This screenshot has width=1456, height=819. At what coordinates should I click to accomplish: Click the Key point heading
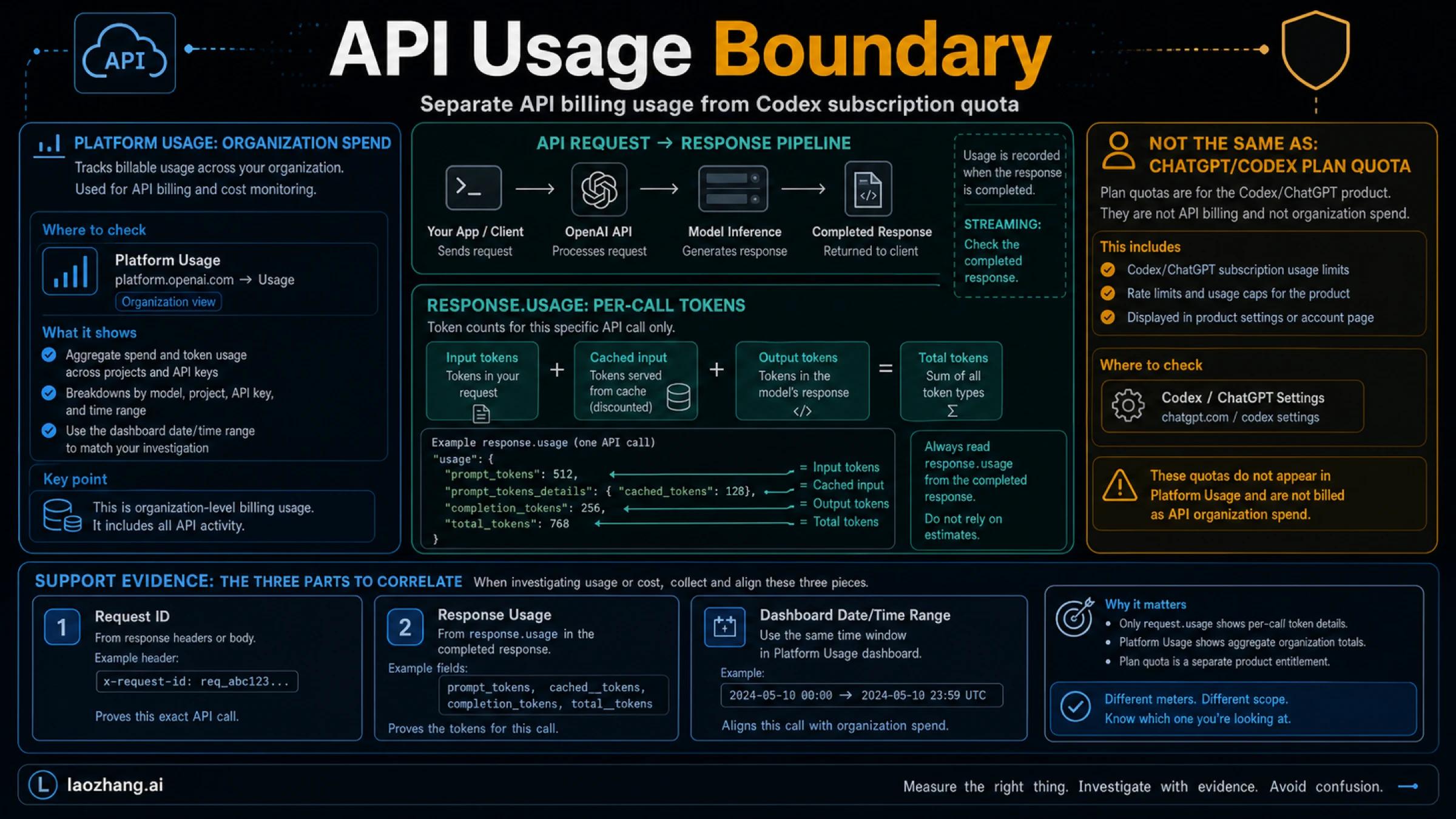click(75, 479)
